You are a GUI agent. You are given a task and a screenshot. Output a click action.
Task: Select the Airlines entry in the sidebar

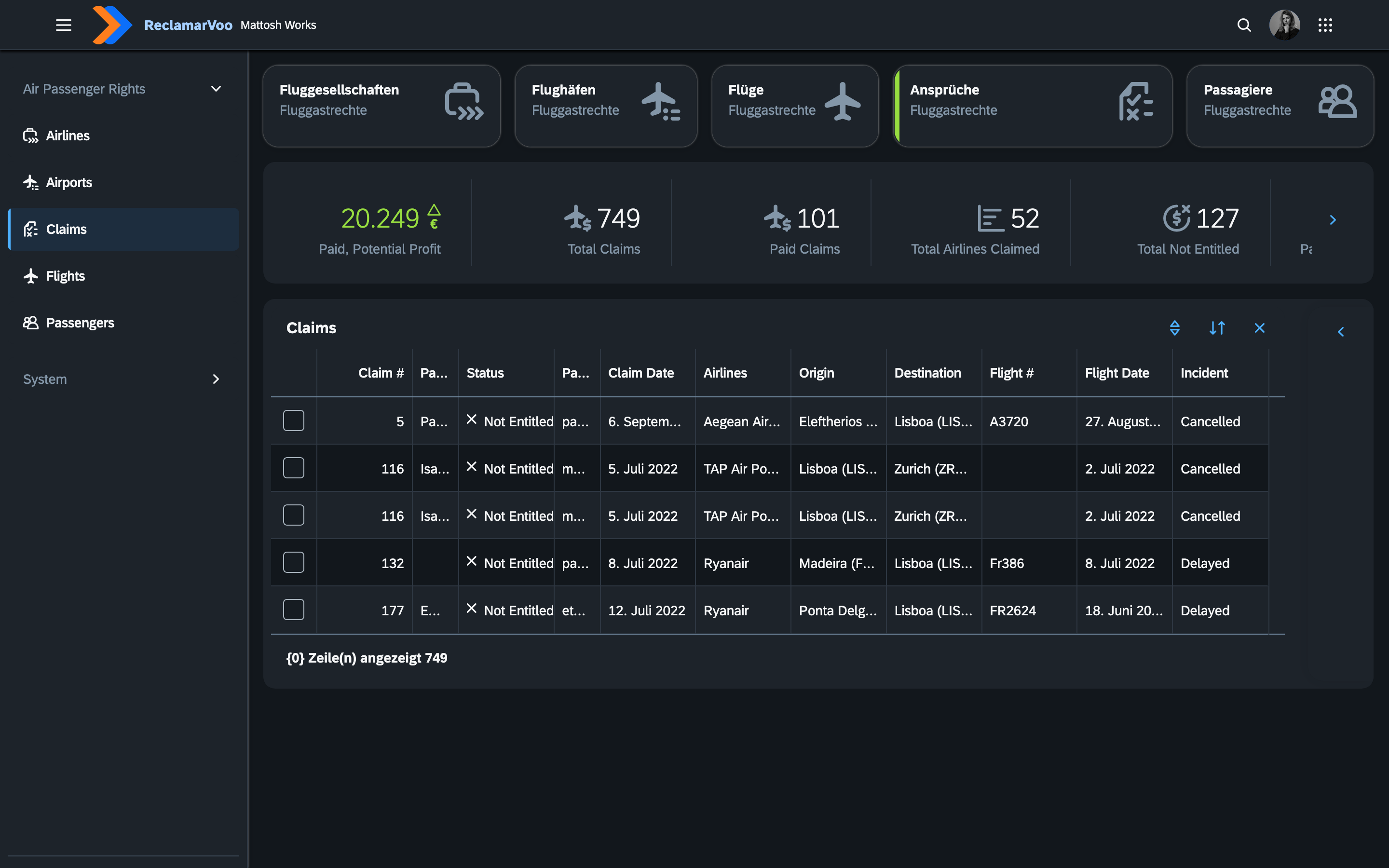tap(67, 136)
